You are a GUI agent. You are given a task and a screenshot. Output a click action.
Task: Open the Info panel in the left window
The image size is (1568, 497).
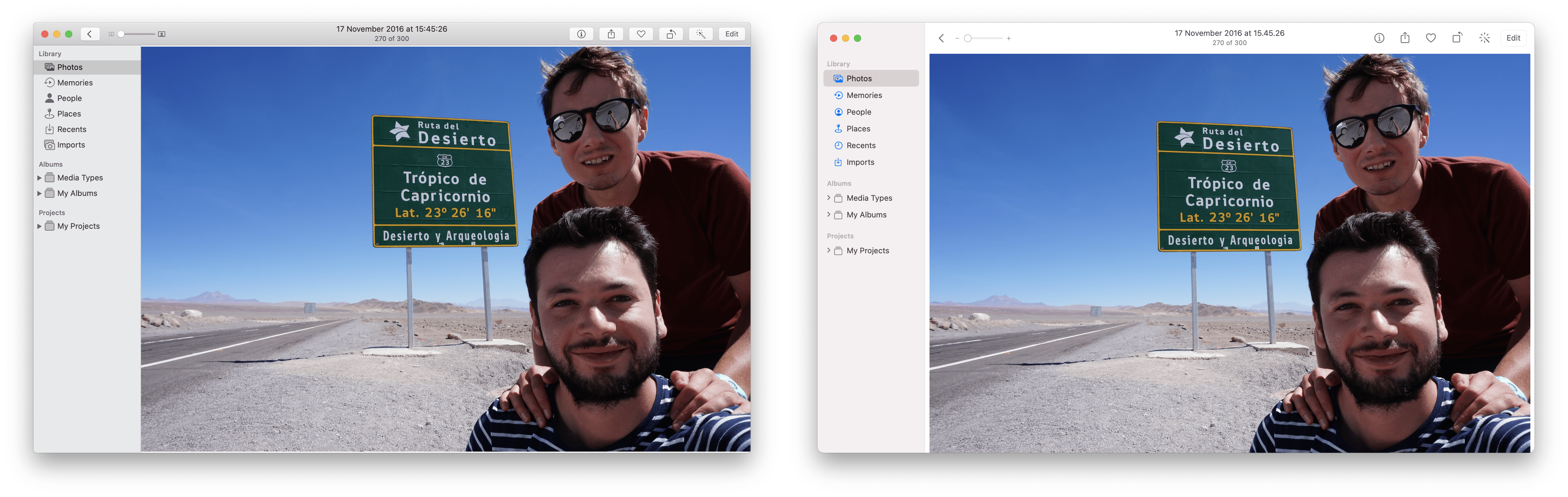pos(581,34)
